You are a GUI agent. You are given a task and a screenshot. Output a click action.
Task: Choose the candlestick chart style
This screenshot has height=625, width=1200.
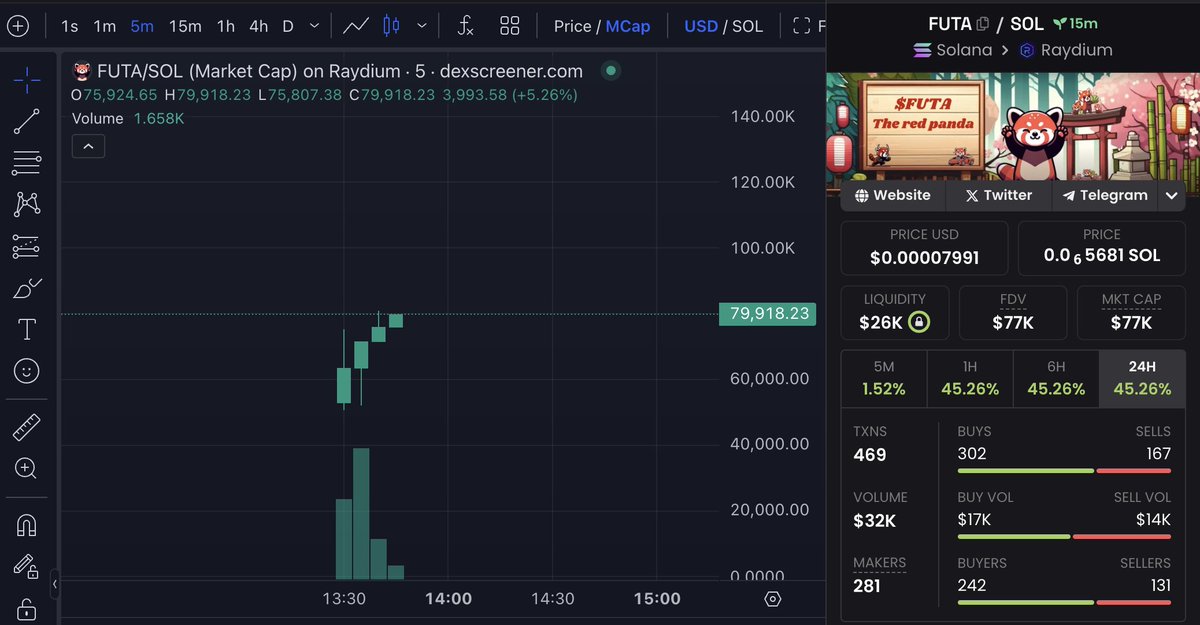pos(391,26)
